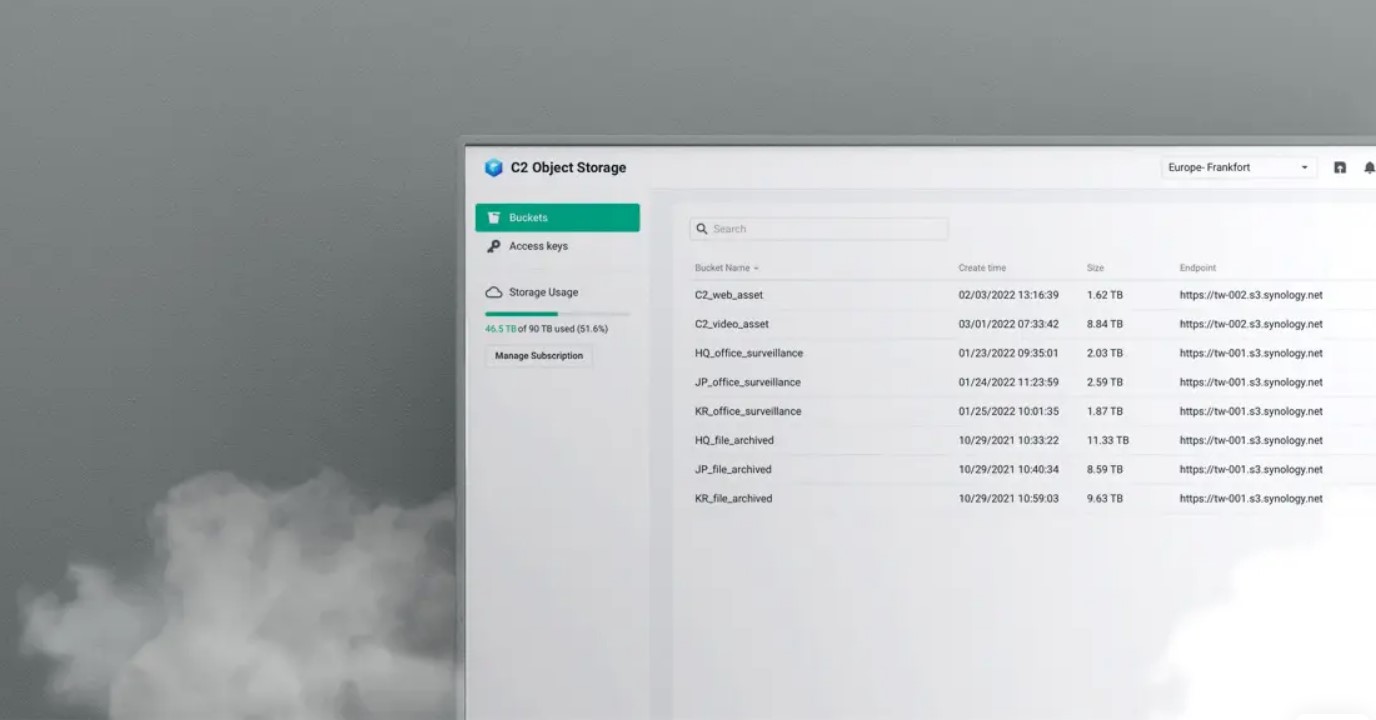The width and height of the screenshot is (1376, 720).
Task: Click the 2.03 TB size value
Action: tap(1105, 353)
